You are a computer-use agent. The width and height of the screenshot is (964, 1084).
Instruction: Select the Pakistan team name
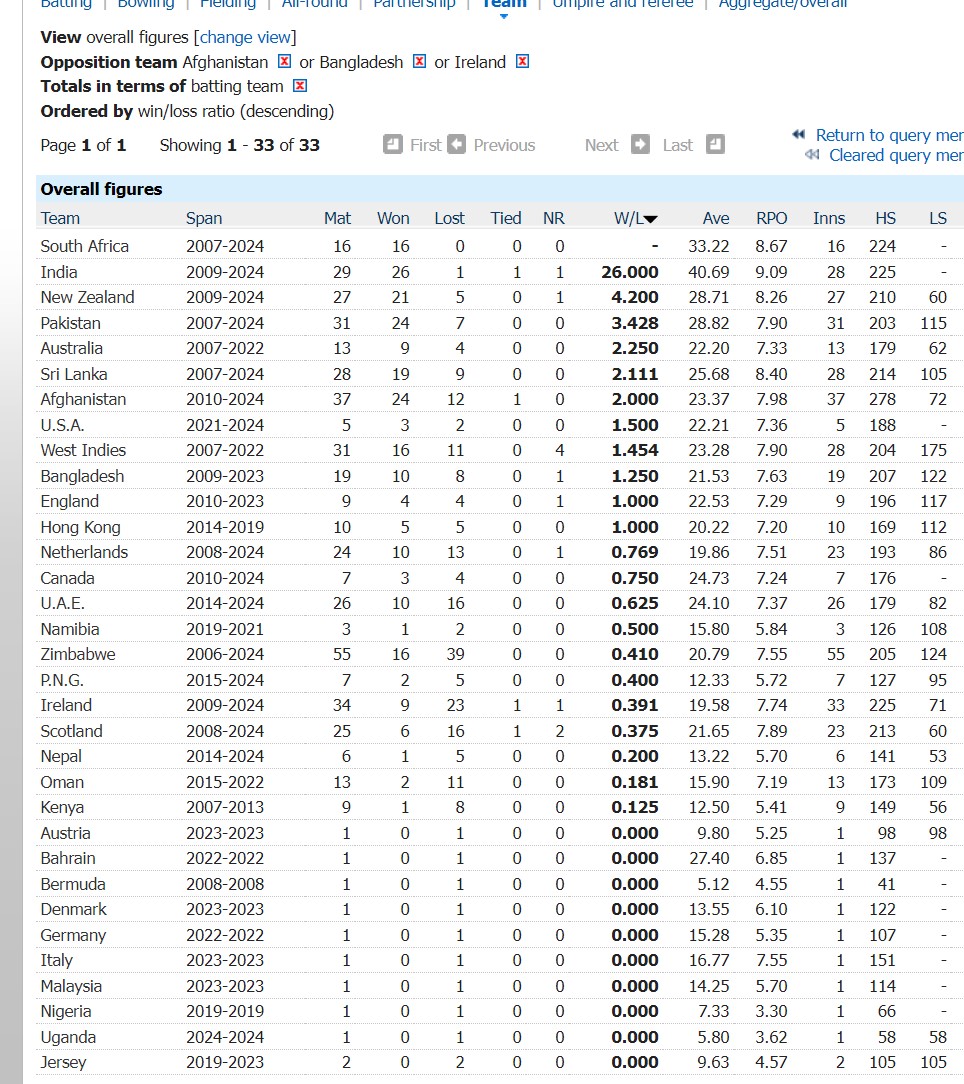[x=71, y=323]
